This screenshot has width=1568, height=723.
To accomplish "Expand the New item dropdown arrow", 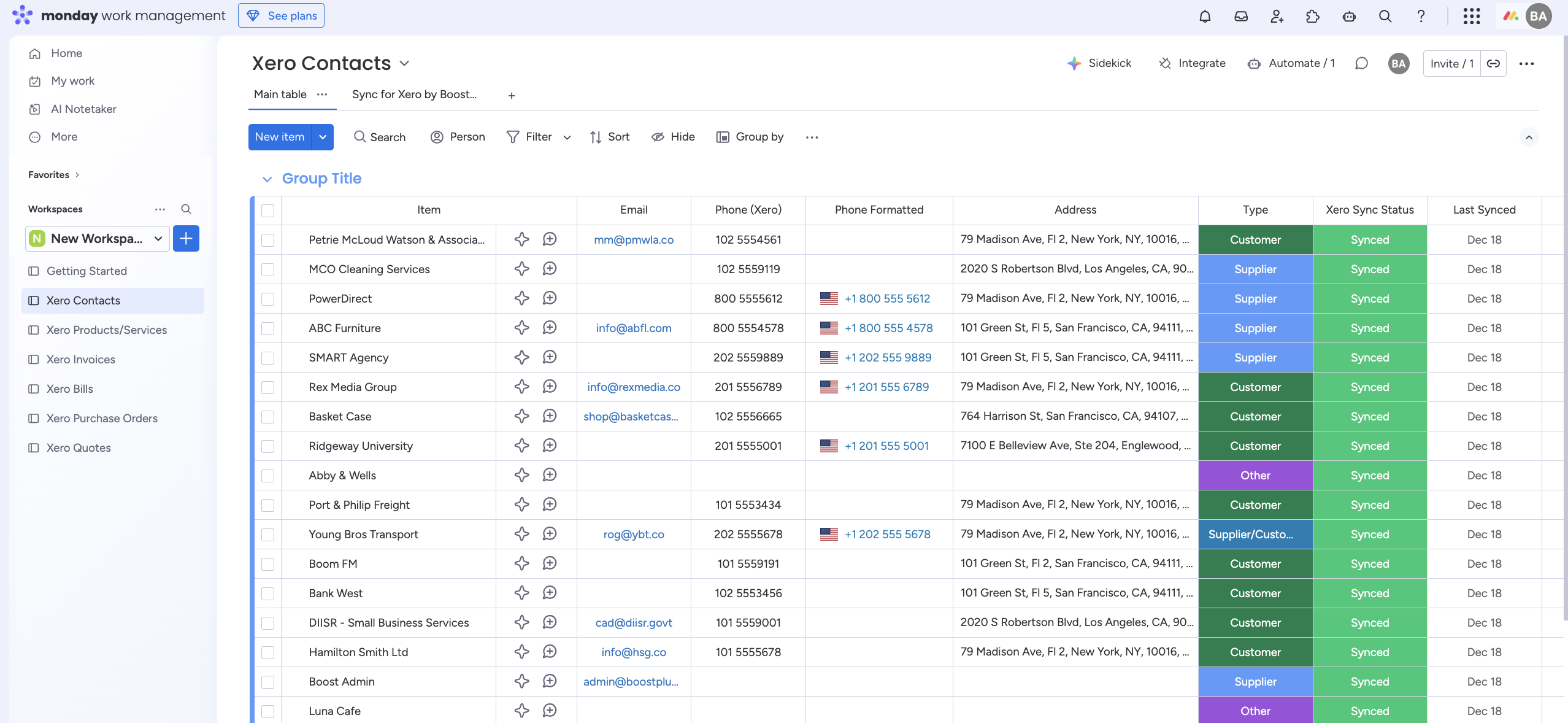I will click(323, 137).
